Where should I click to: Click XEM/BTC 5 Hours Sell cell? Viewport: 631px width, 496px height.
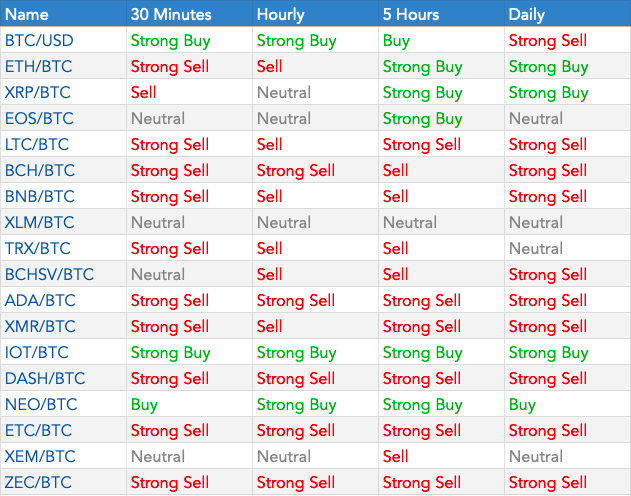pyautogui.click(x=395, y=456)
